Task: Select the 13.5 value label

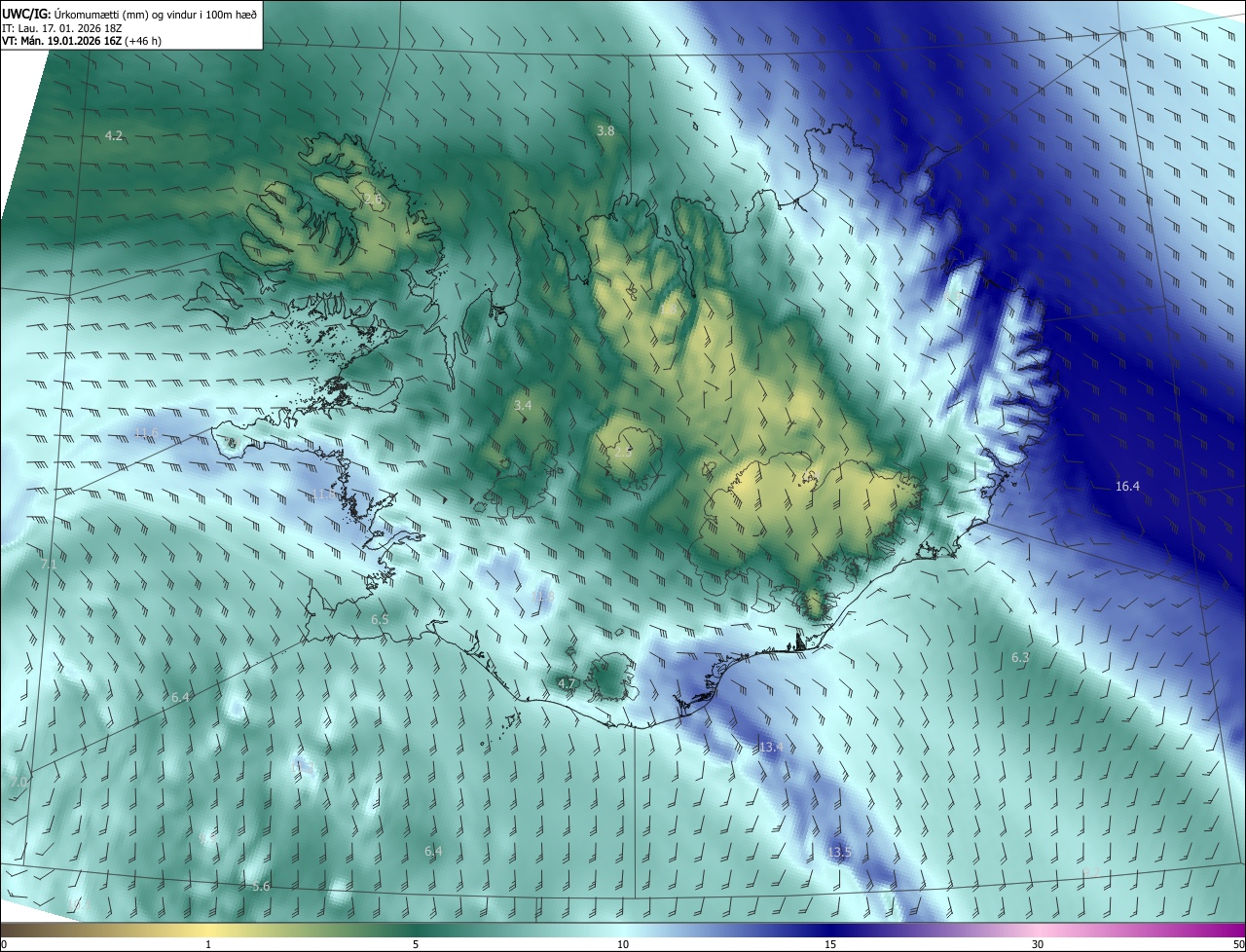Action: 839,852
